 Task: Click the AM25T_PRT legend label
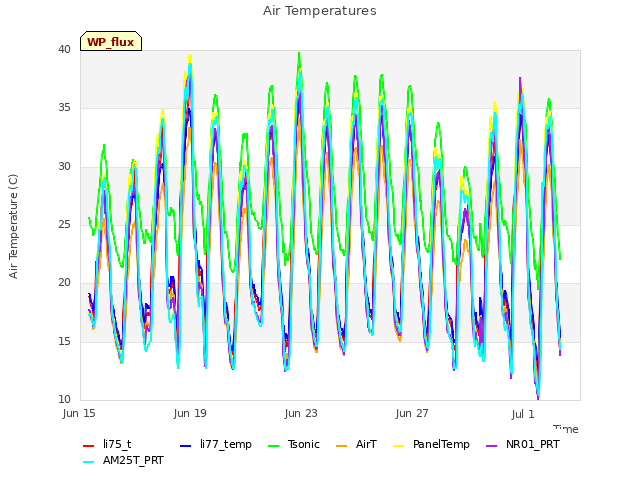pyautogui.click(x=133, y=460)
